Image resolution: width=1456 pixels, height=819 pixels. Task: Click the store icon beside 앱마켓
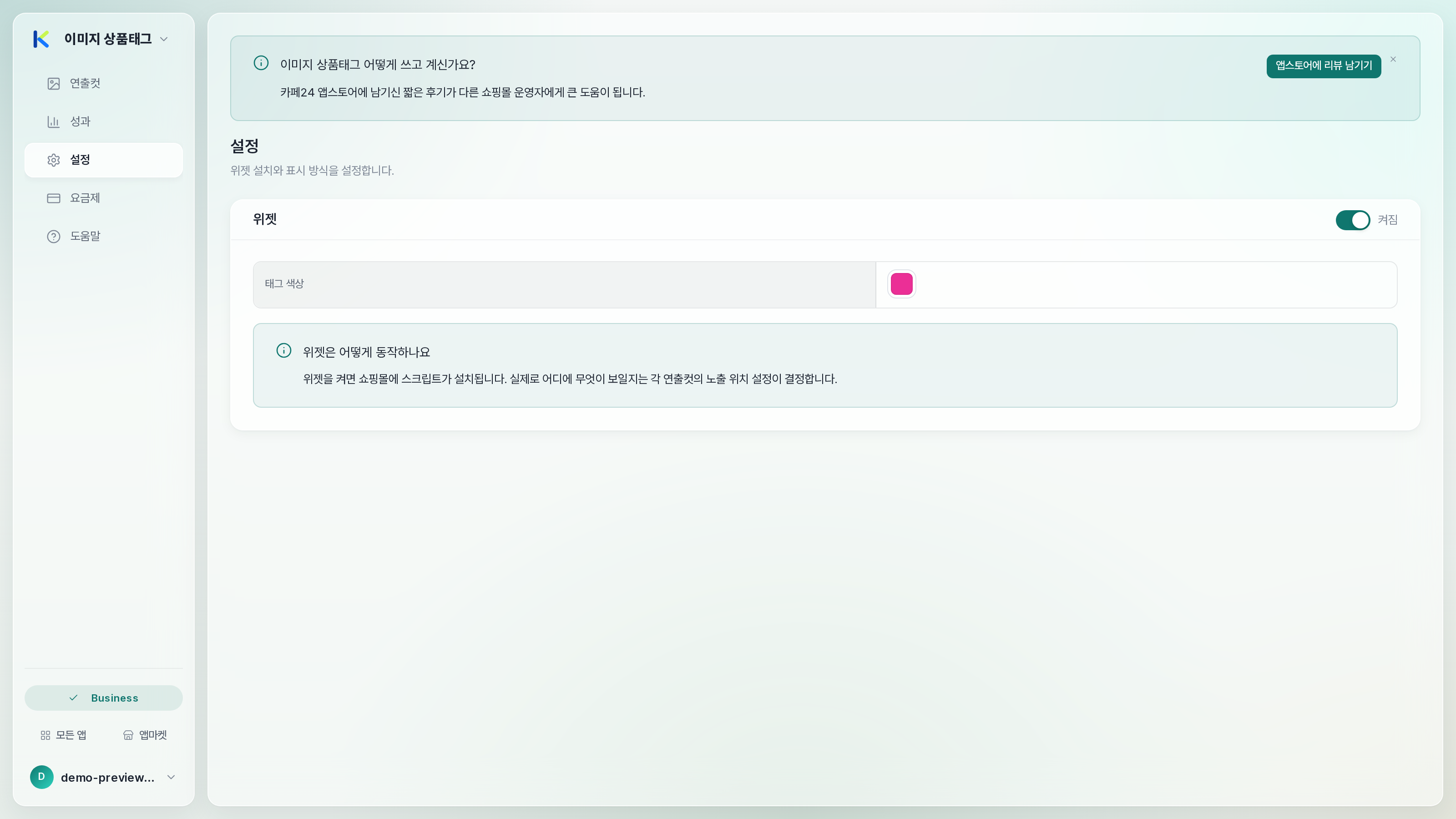(128, 735)
